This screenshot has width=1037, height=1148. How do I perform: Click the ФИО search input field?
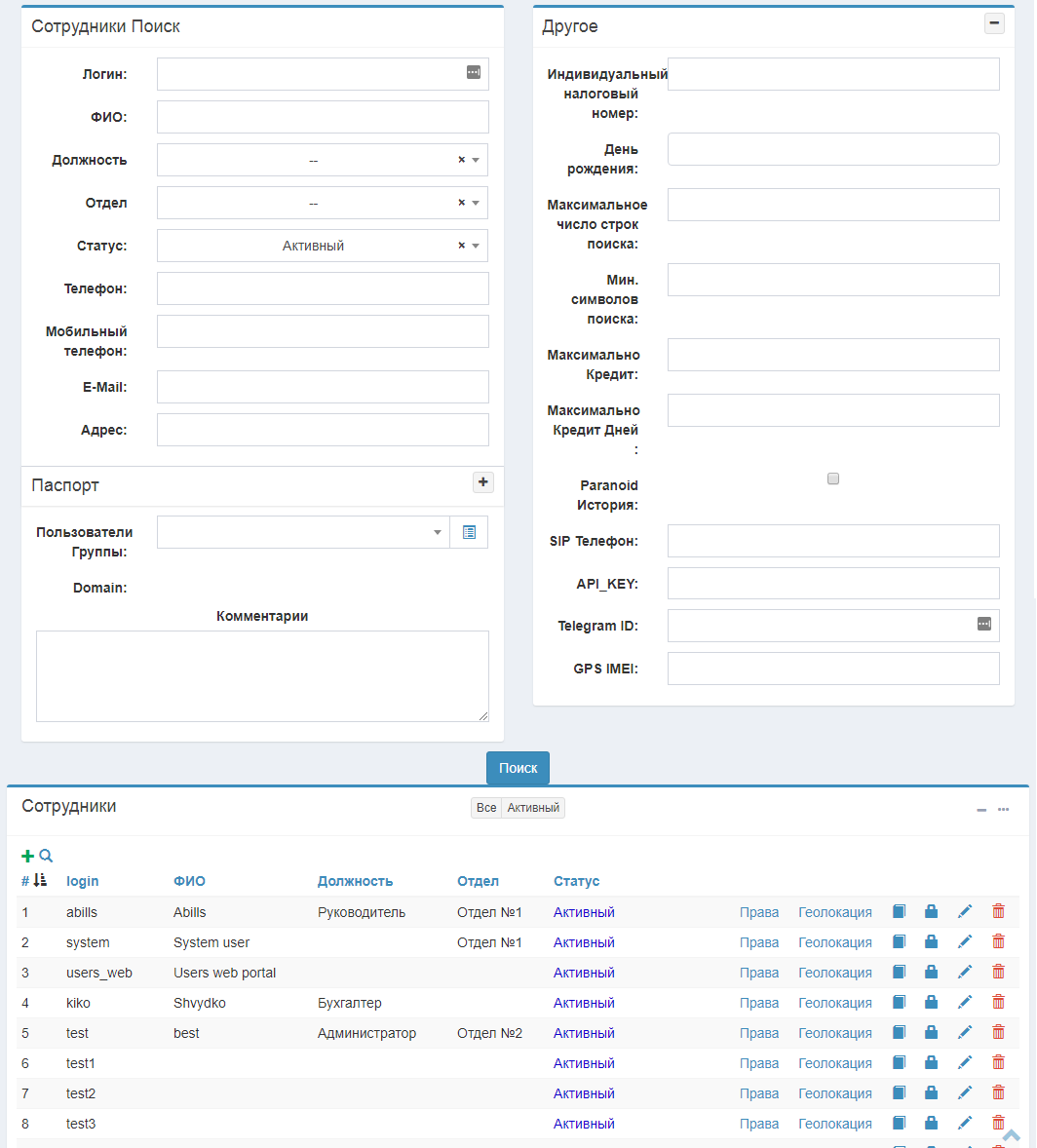tap(323, 117)
